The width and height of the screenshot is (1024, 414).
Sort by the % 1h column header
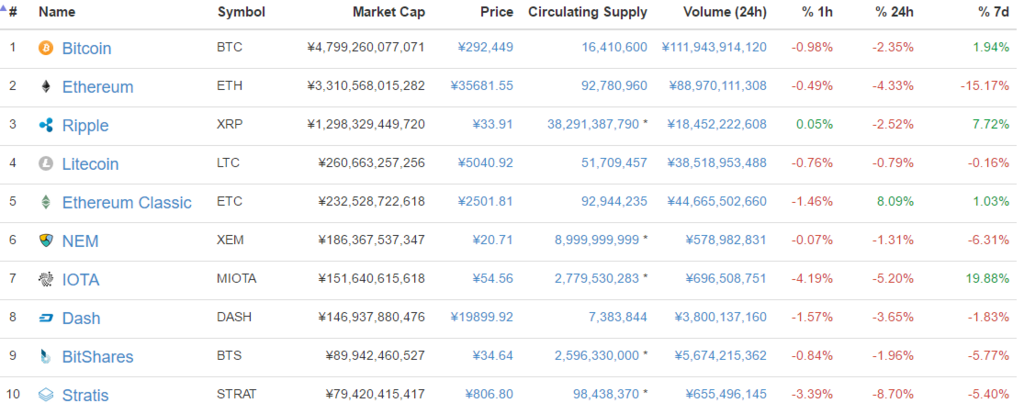[x=816, y=12]
